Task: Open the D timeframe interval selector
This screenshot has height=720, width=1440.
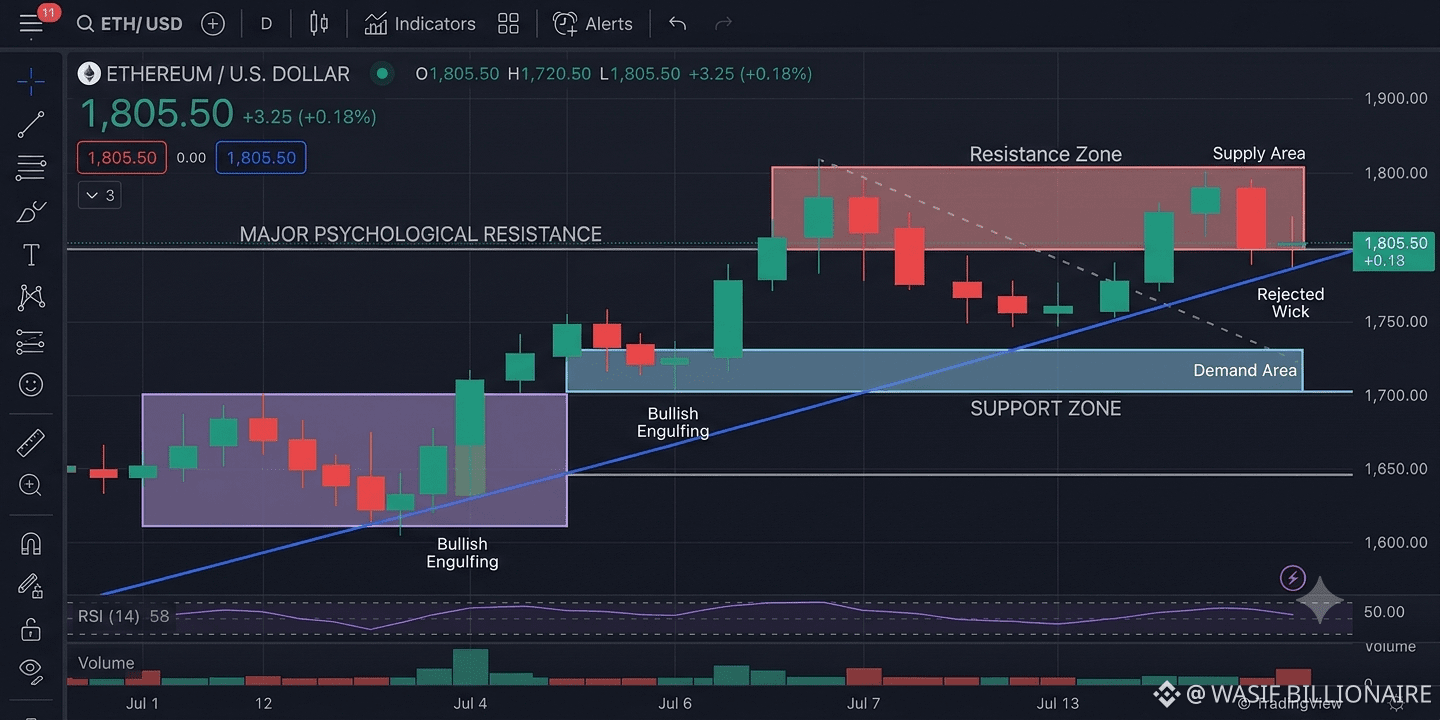Action: 266,23
